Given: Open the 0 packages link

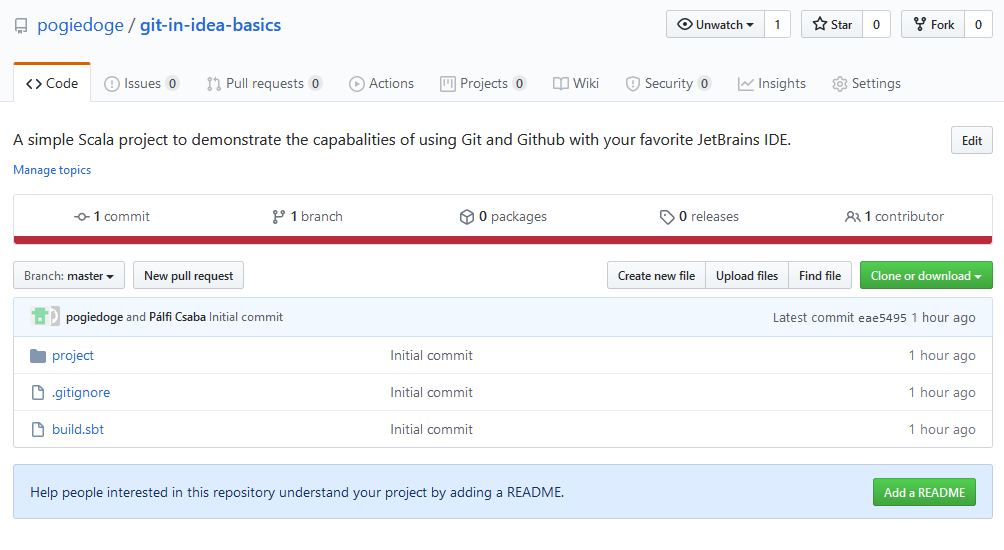Looking at the screenshot, I should tap(503, 216).
